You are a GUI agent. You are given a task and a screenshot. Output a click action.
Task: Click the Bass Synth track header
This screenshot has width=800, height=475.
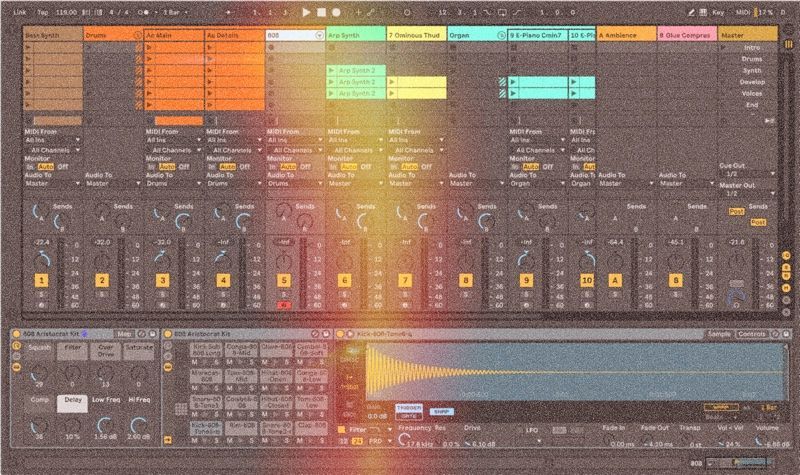[53, 35]
